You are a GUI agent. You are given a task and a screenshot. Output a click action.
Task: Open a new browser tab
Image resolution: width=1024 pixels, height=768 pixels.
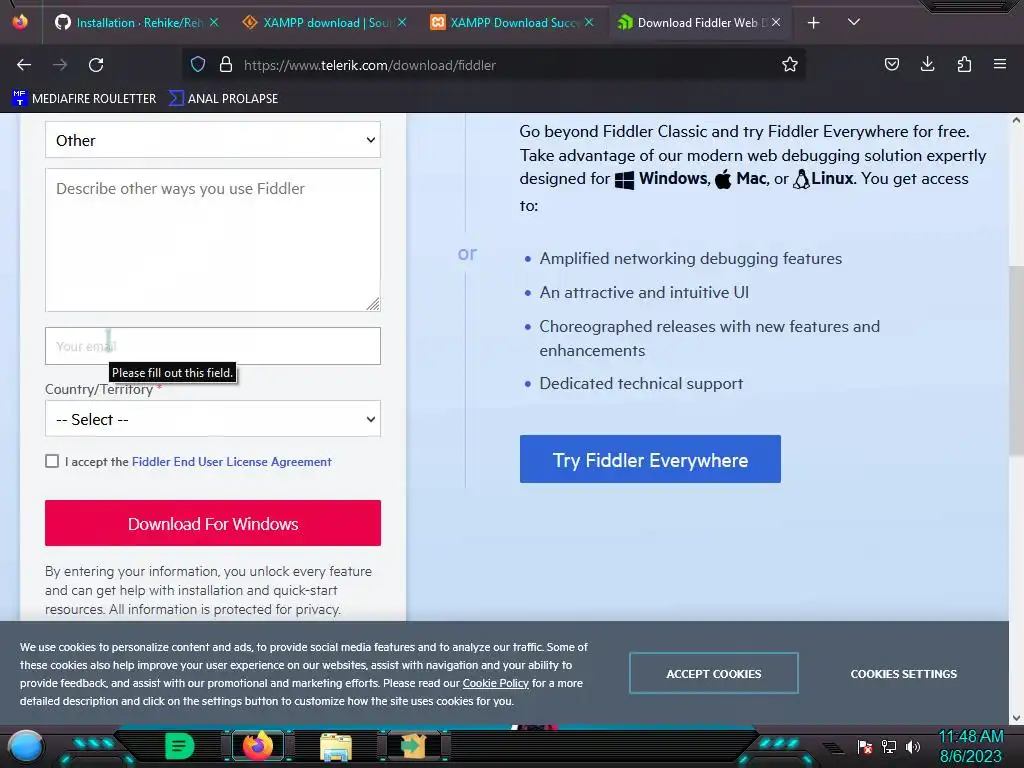[x=813, y=23]
